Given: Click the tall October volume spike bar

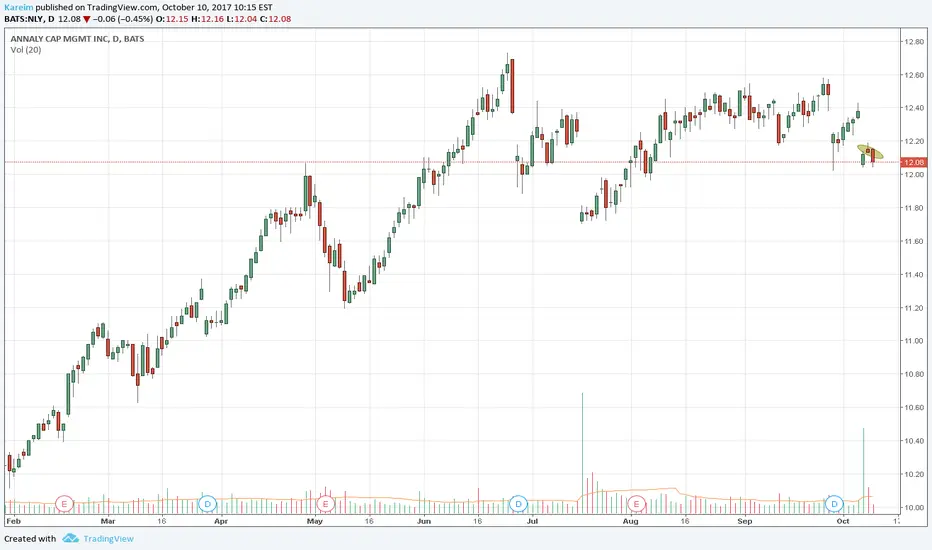Looking at the screenshot, I should [863, 470].
